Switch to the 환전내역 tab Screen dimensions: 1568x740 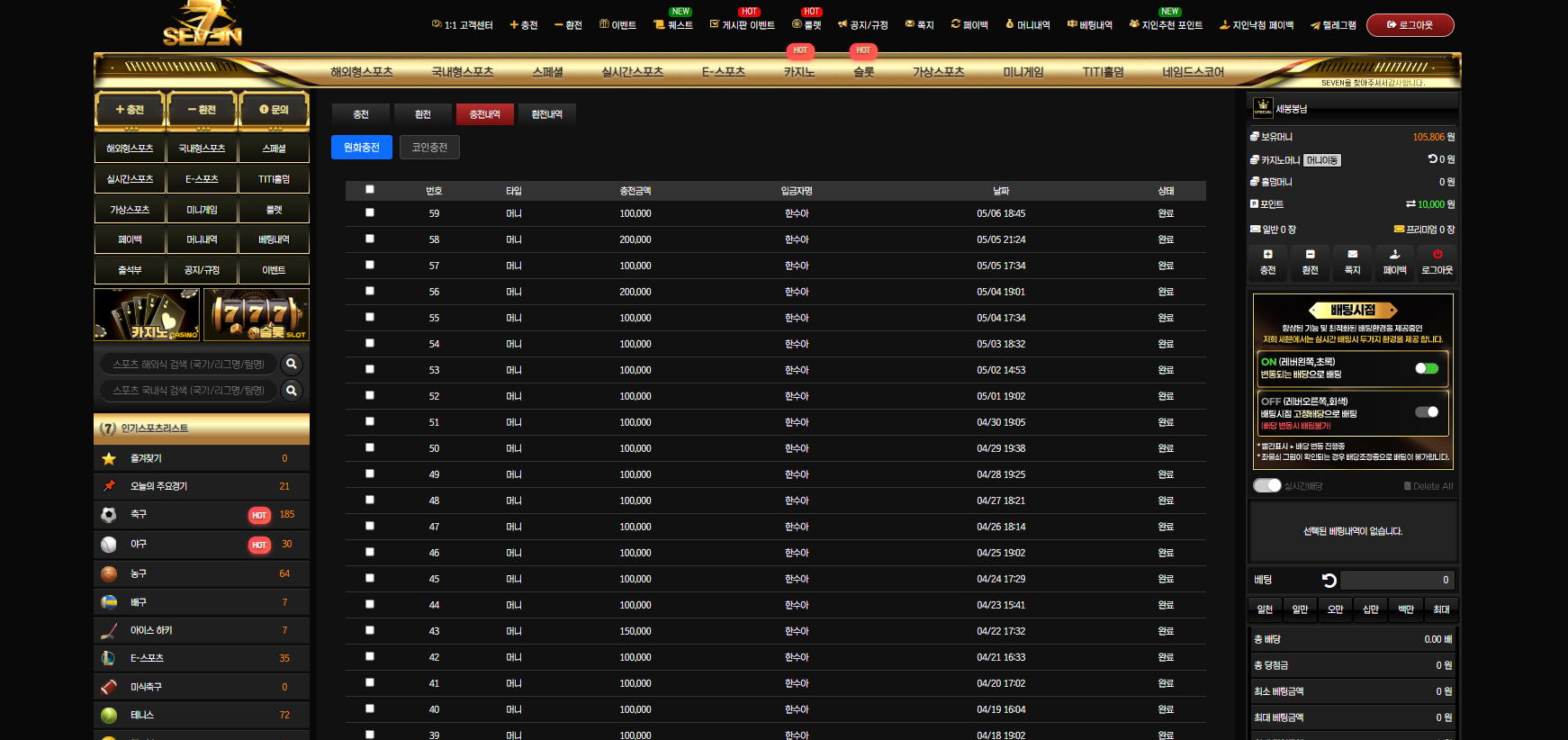tap(546, 114)
